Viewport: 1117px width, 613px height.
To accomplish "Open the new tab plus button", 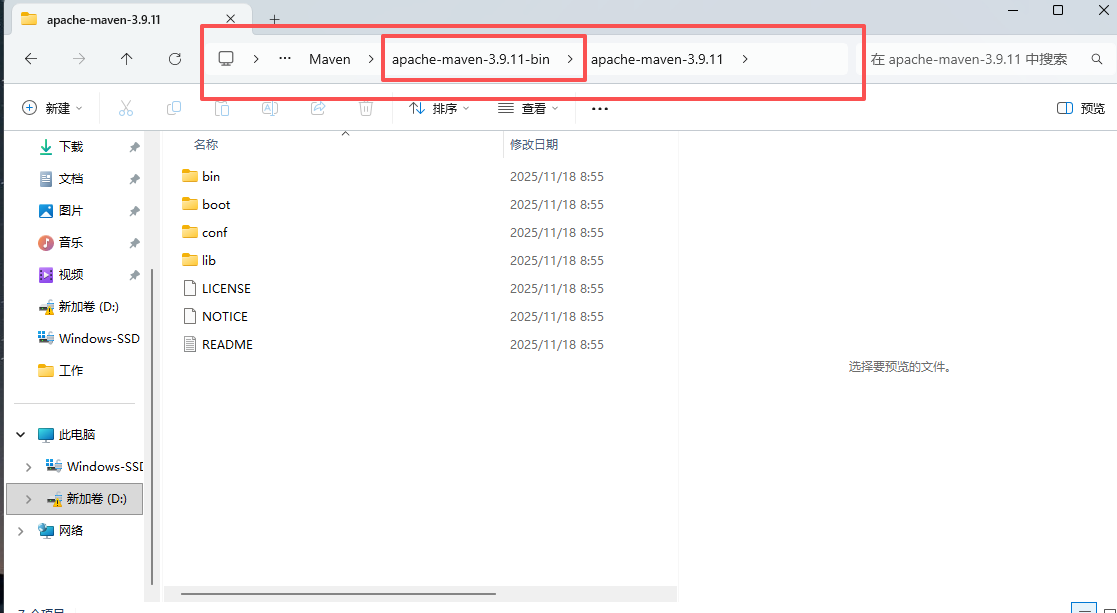I will pos(274,19).
